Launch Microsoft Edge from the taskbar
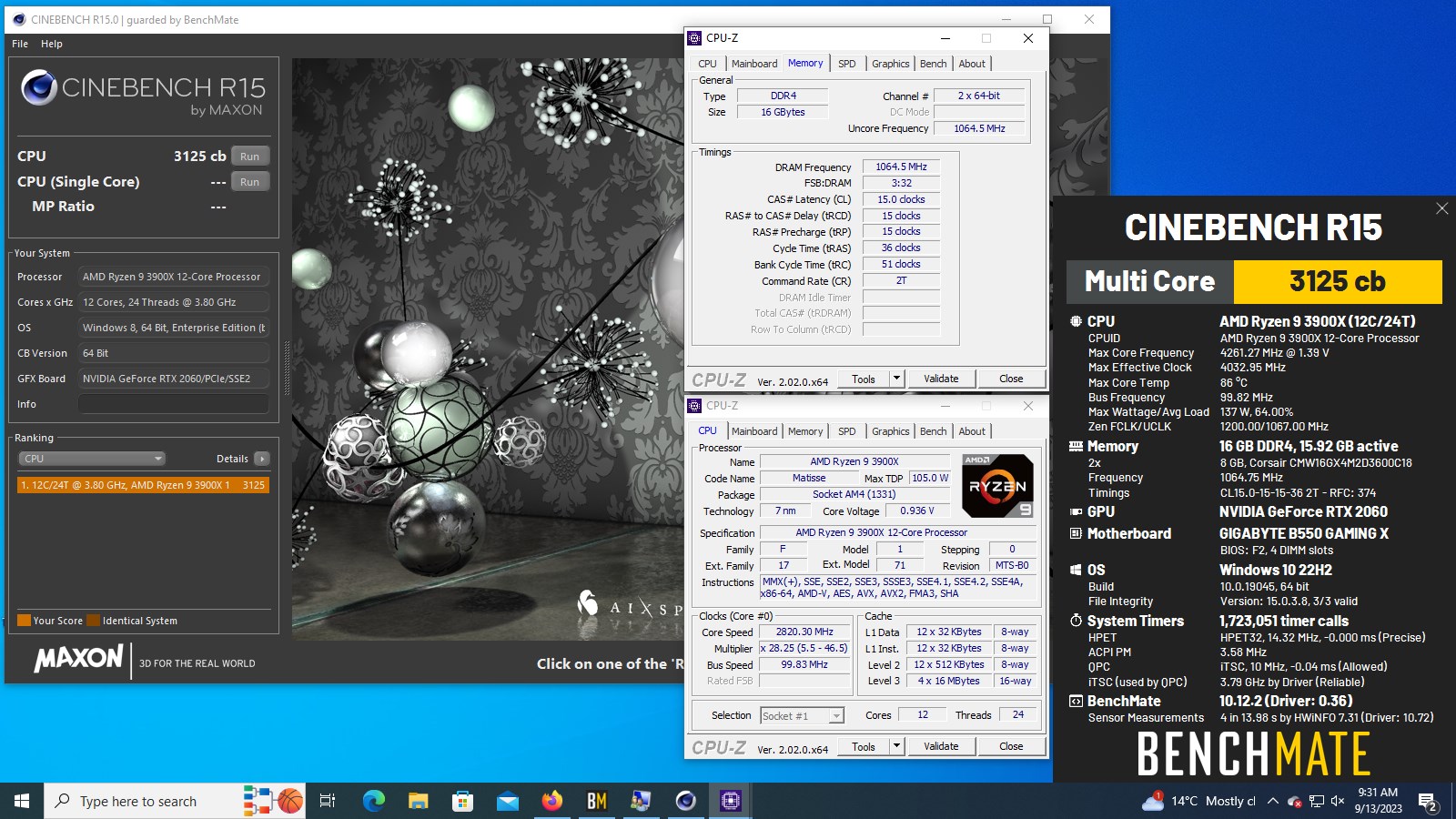Viewport: 1456px width, 819px height. (373, 801)
